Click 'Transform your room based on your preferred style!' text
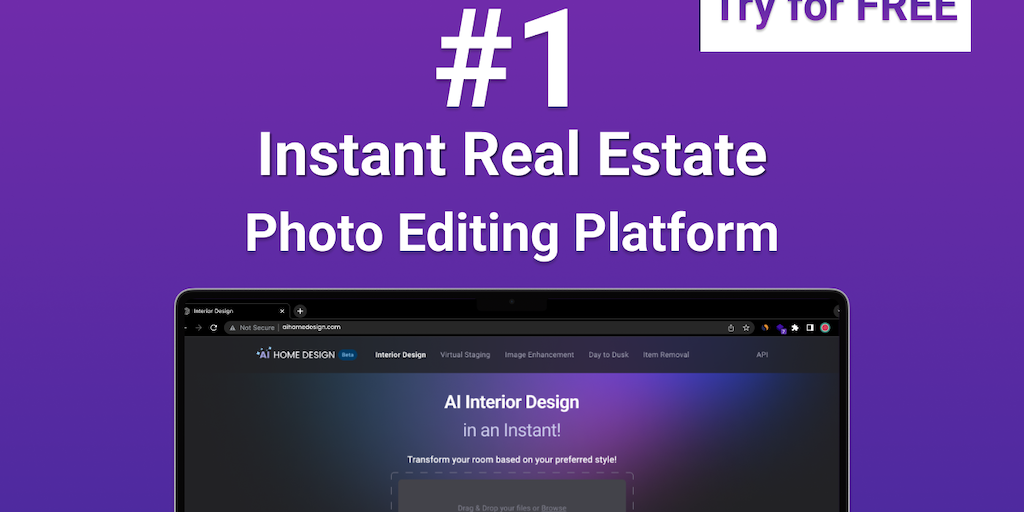The image size is (1024, 512). click(x=512, y=460)
